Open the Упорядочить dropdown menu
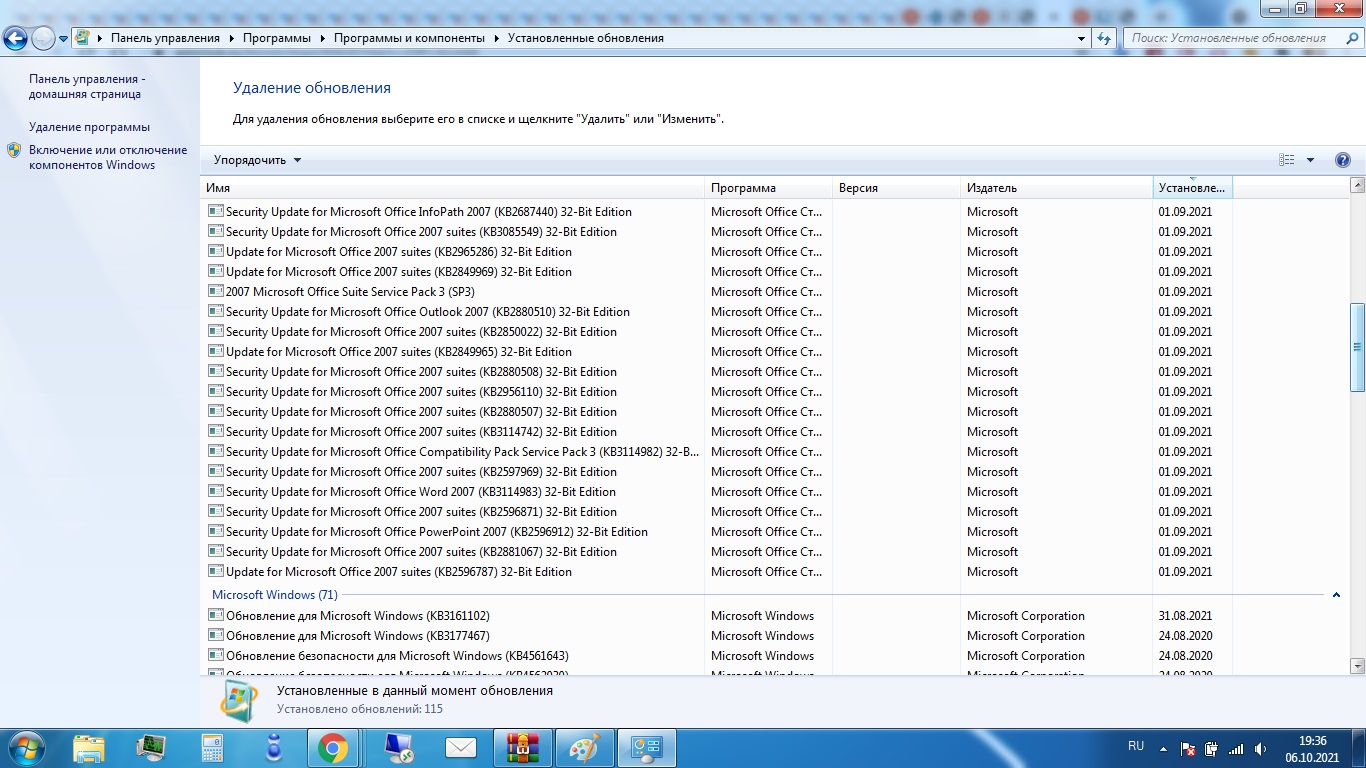This screenshot has width=1366, height=768. pyautogui.click(x=257, y=160)
